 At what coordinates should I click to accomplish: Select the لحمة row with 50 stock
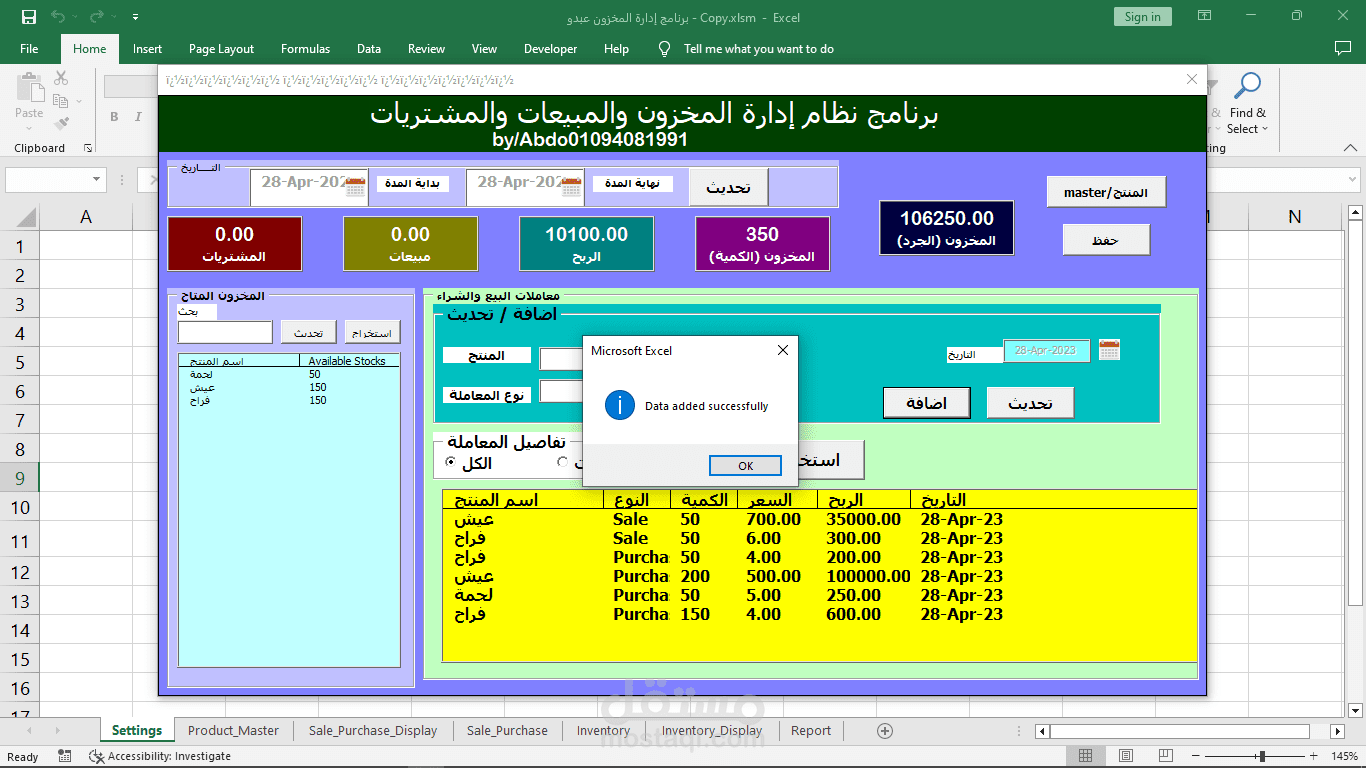click(x=289, y=374)
